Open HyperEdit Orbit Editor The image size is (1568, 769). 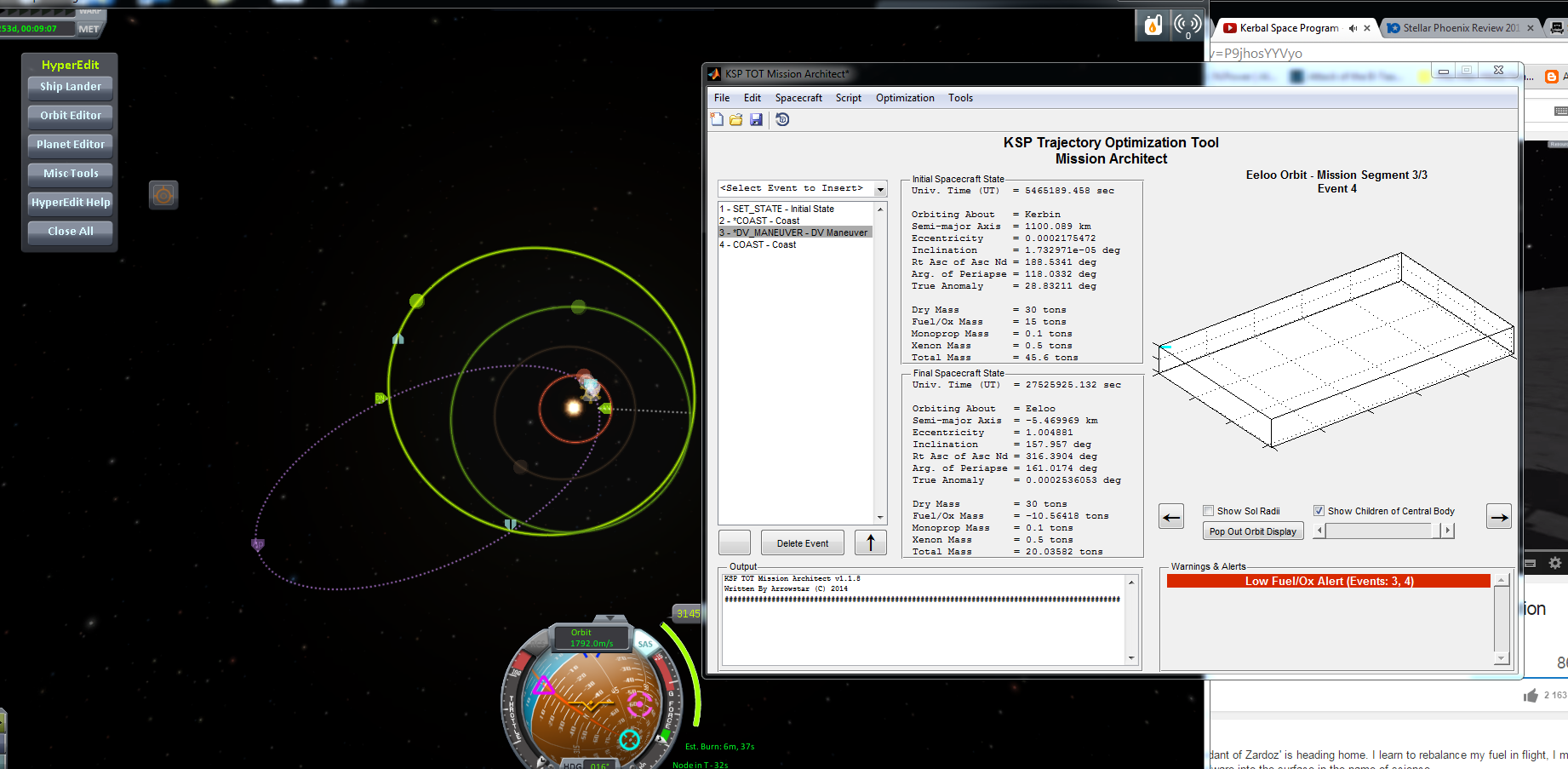(70, 116)
